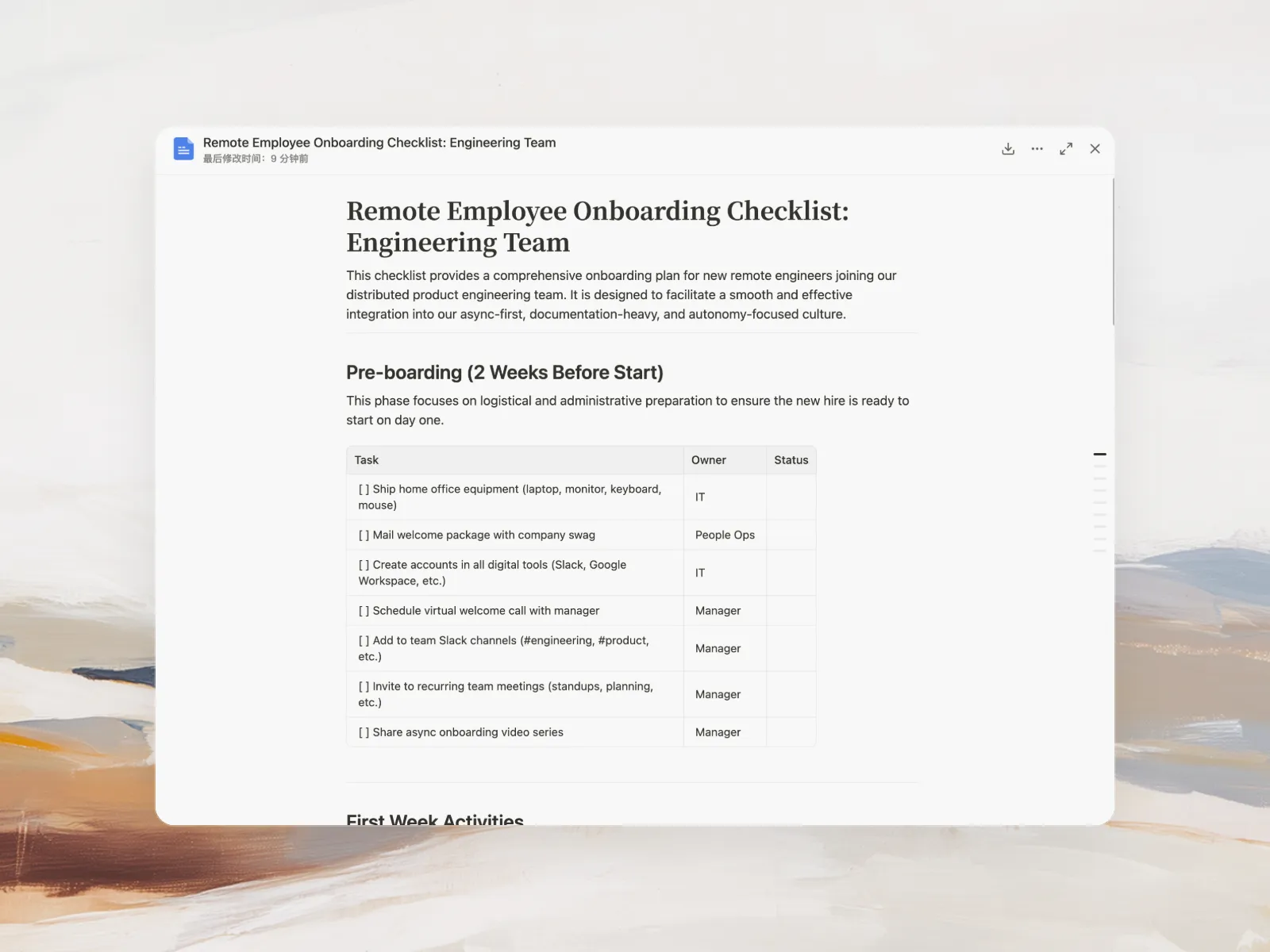Click the vertical scrollbar thumb
The image size is (1270, 952).
click(x=1113, y=251)
